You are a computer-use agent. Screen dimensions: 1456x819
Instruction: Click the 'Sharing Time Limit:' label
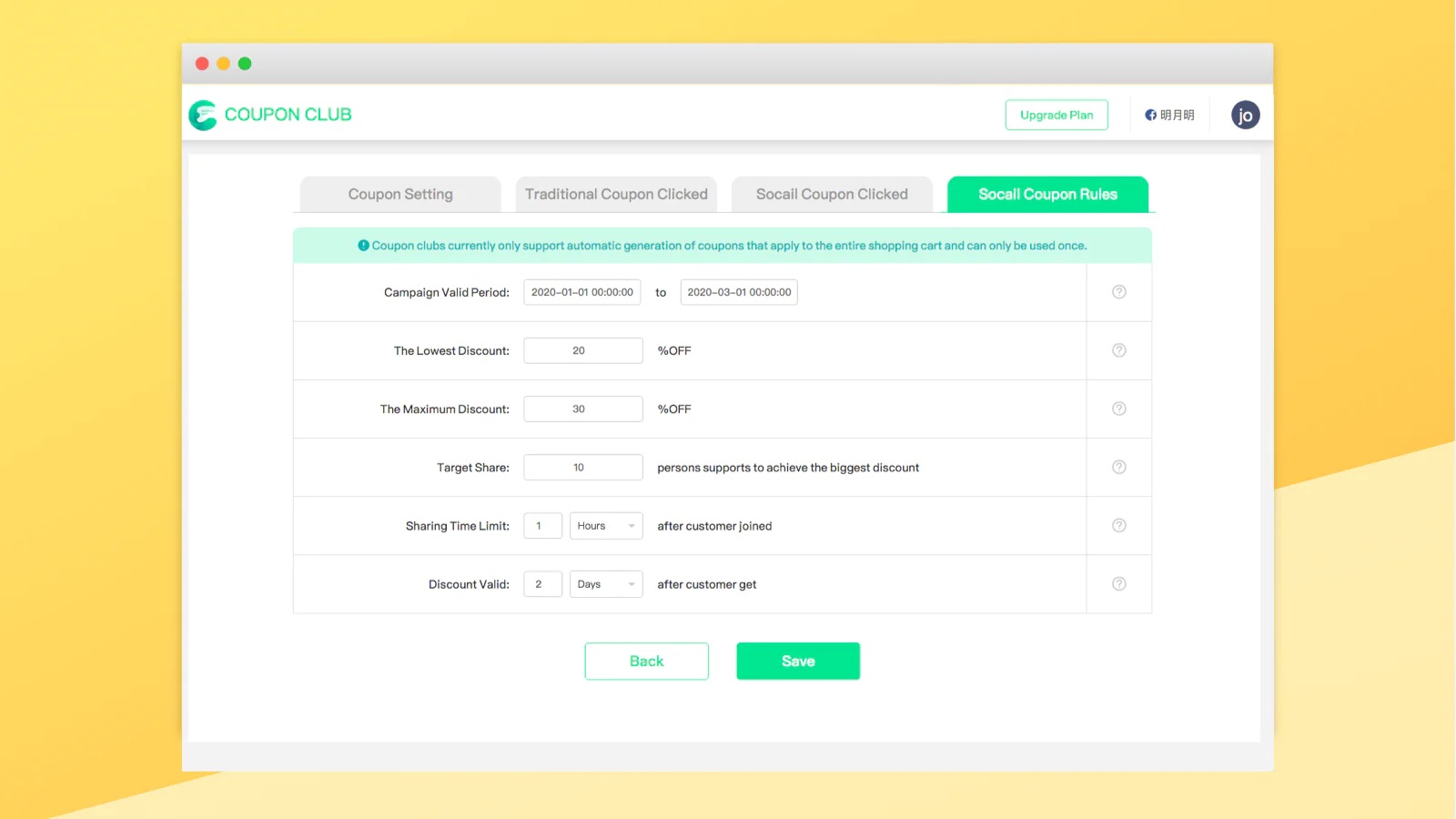(x=458, y=526)
